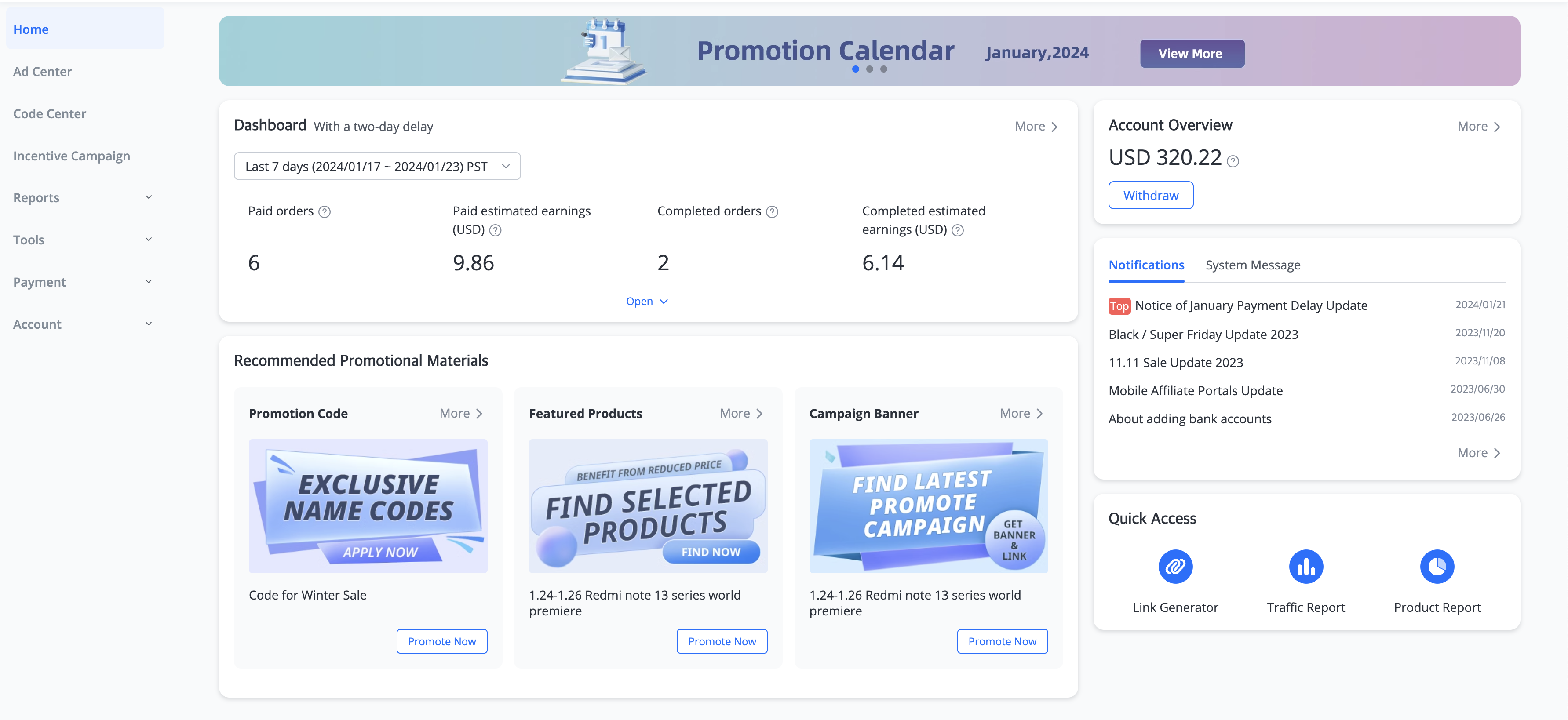Switch to the System Message tab
The image size is (1568, 720).
tap(1253, 265)
